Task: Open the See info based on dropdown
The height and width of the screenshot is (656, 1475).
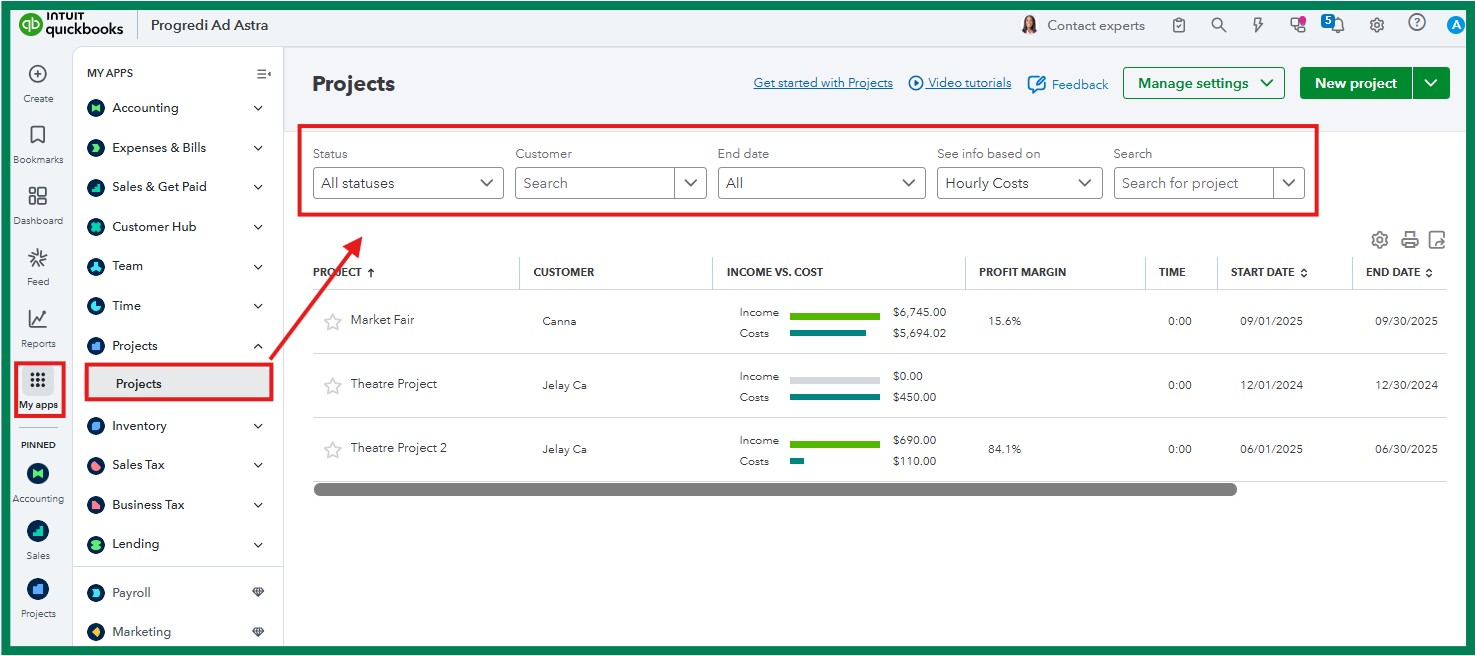Action: [x=1019, y=183]
